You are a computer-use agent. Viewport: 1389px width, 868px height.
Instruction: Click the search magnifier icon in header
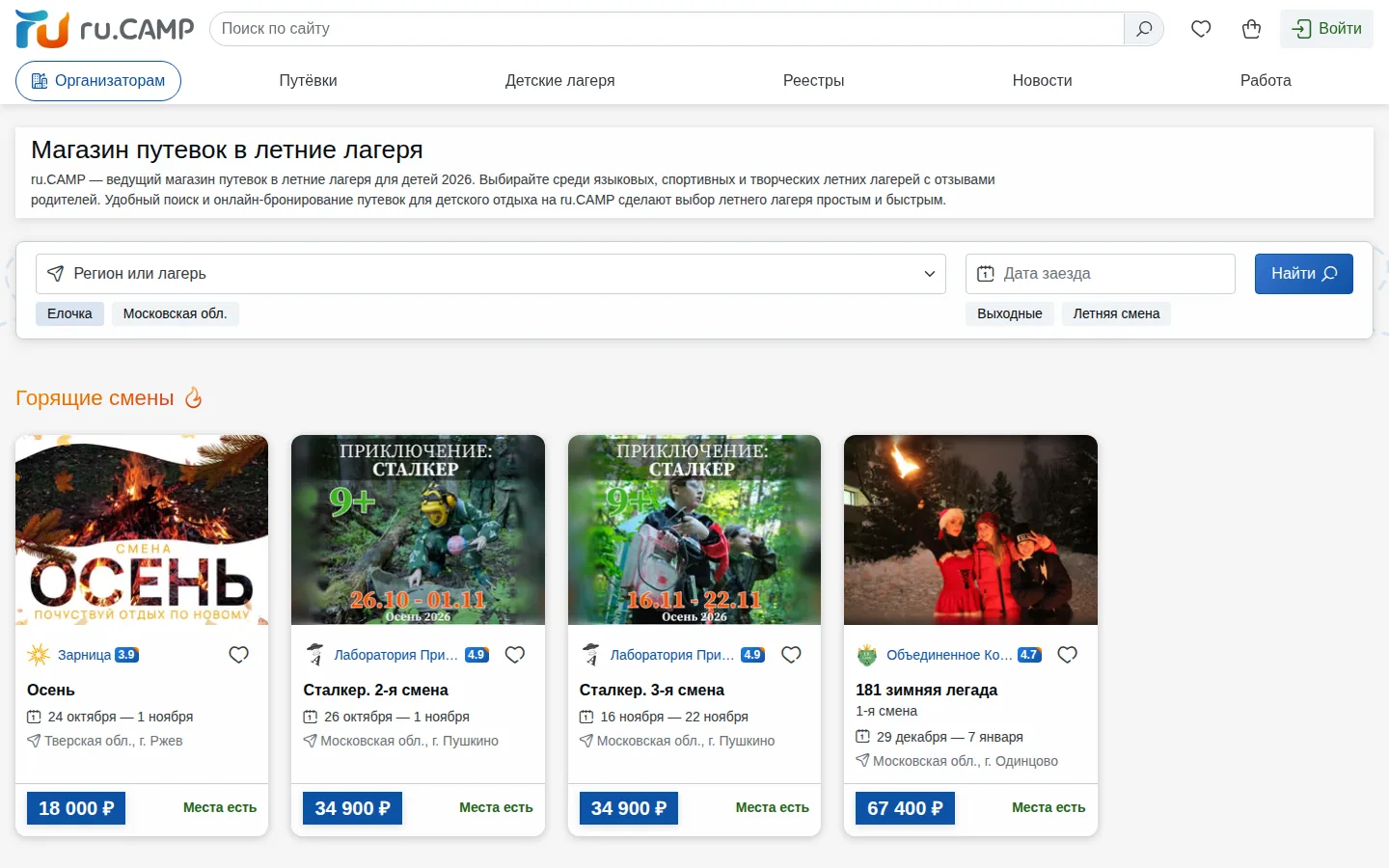coord(1144,29)
